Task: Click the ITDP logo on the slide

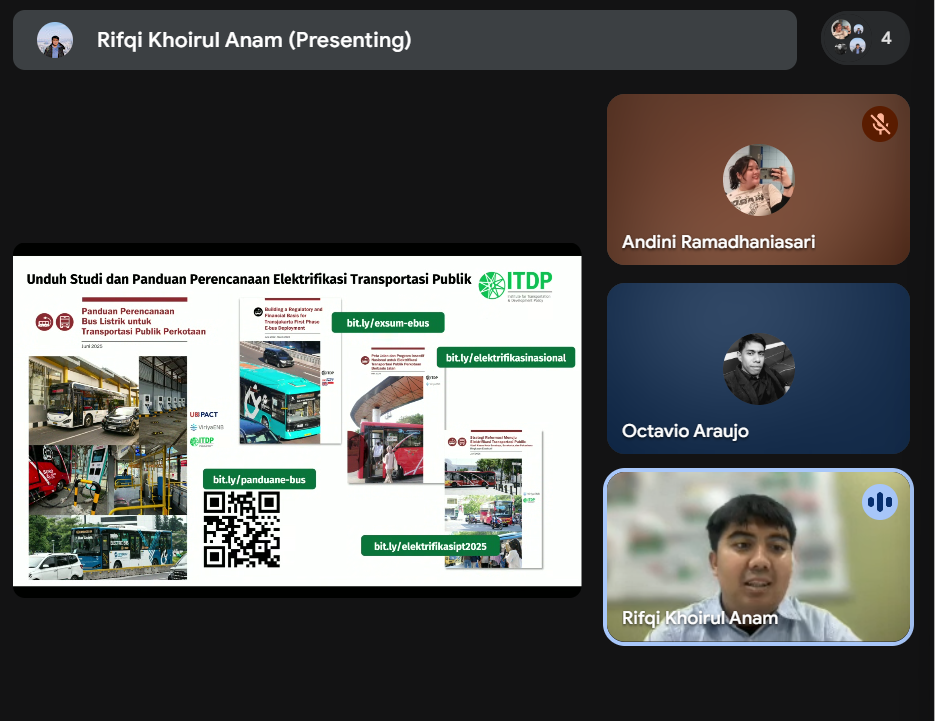Action: point(515,284)
